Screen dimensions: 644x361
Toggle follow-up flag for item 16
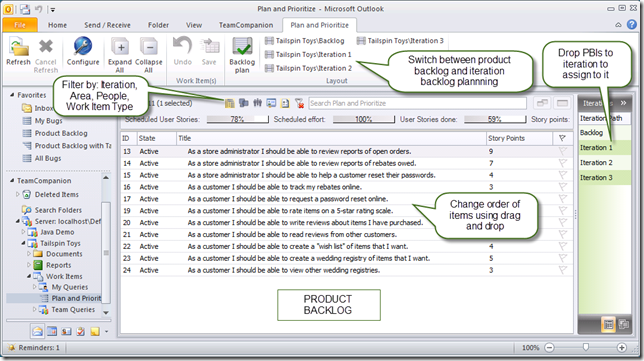(x=562, y=187)
